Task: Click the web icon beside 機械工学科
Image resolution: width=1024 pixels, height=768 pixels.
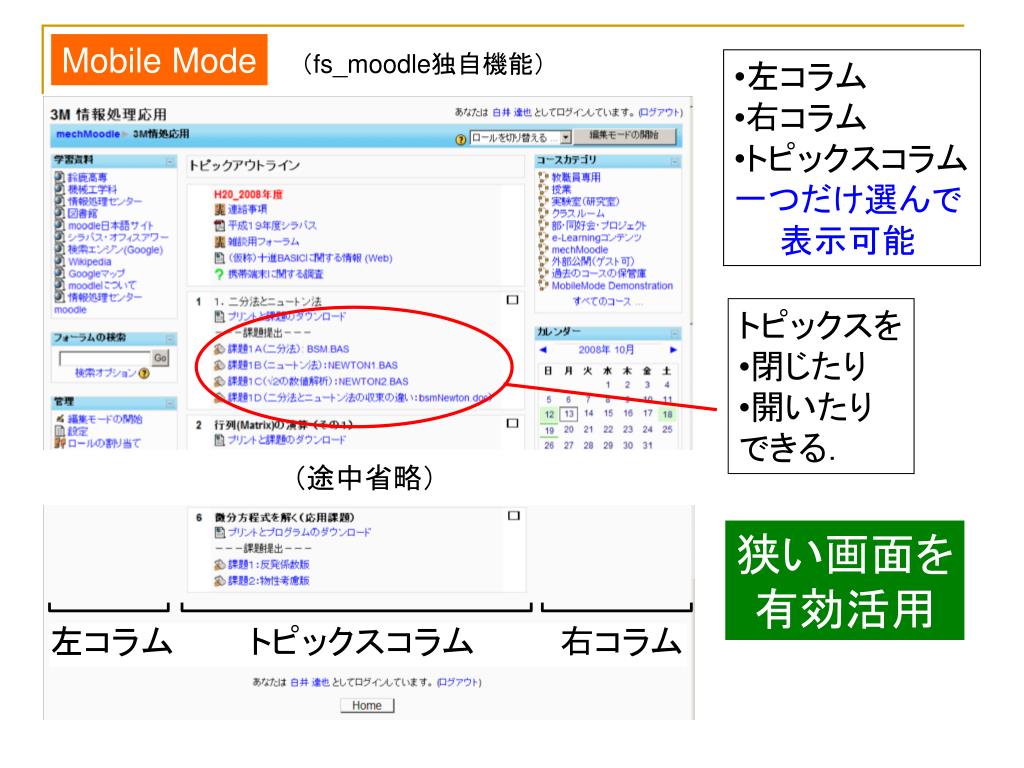Action: tap(59, 189)
